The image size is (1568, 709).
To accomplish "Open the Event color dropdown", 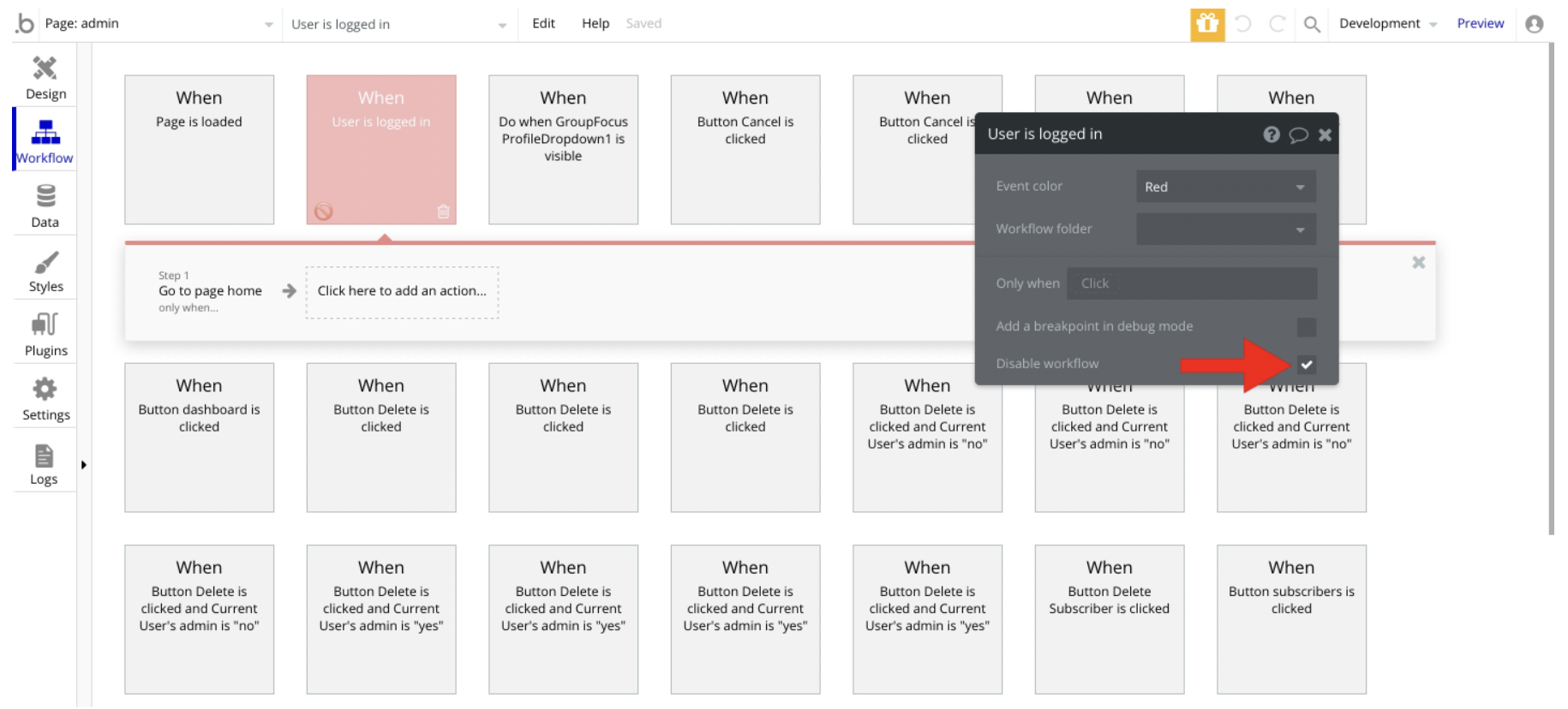I will click(1225, 187).
